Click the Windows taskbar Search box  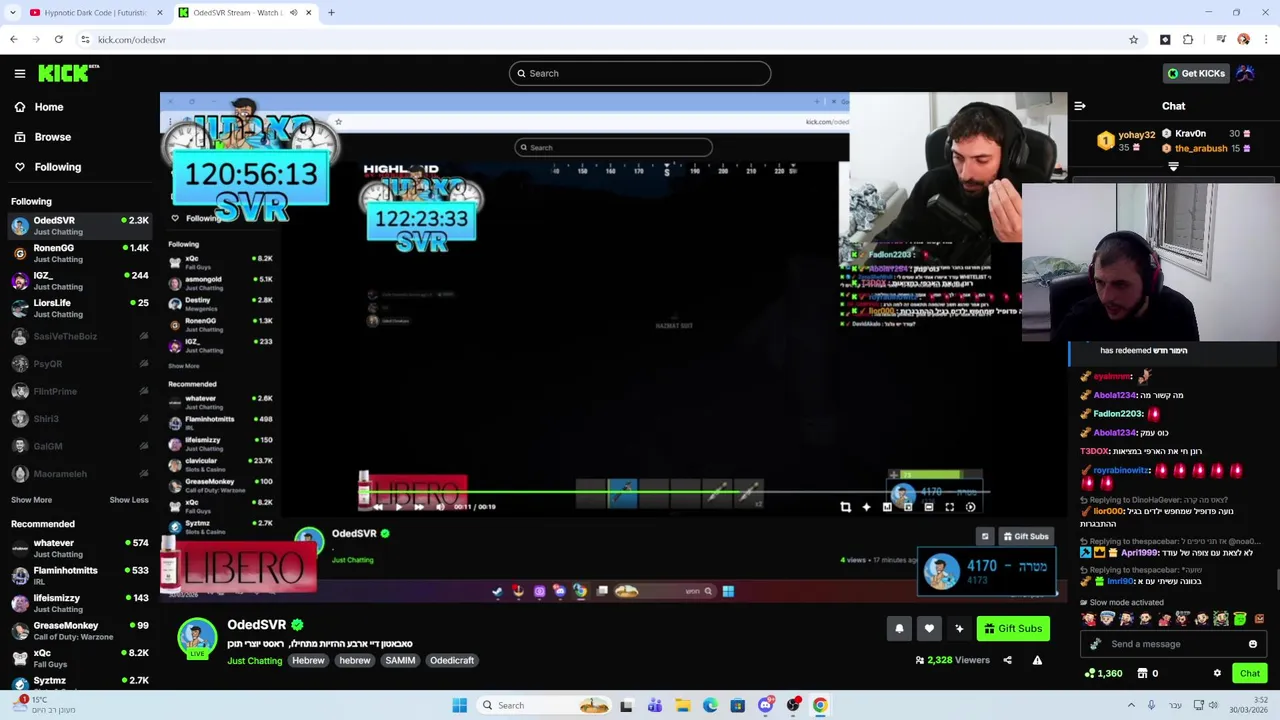[543, 705]
